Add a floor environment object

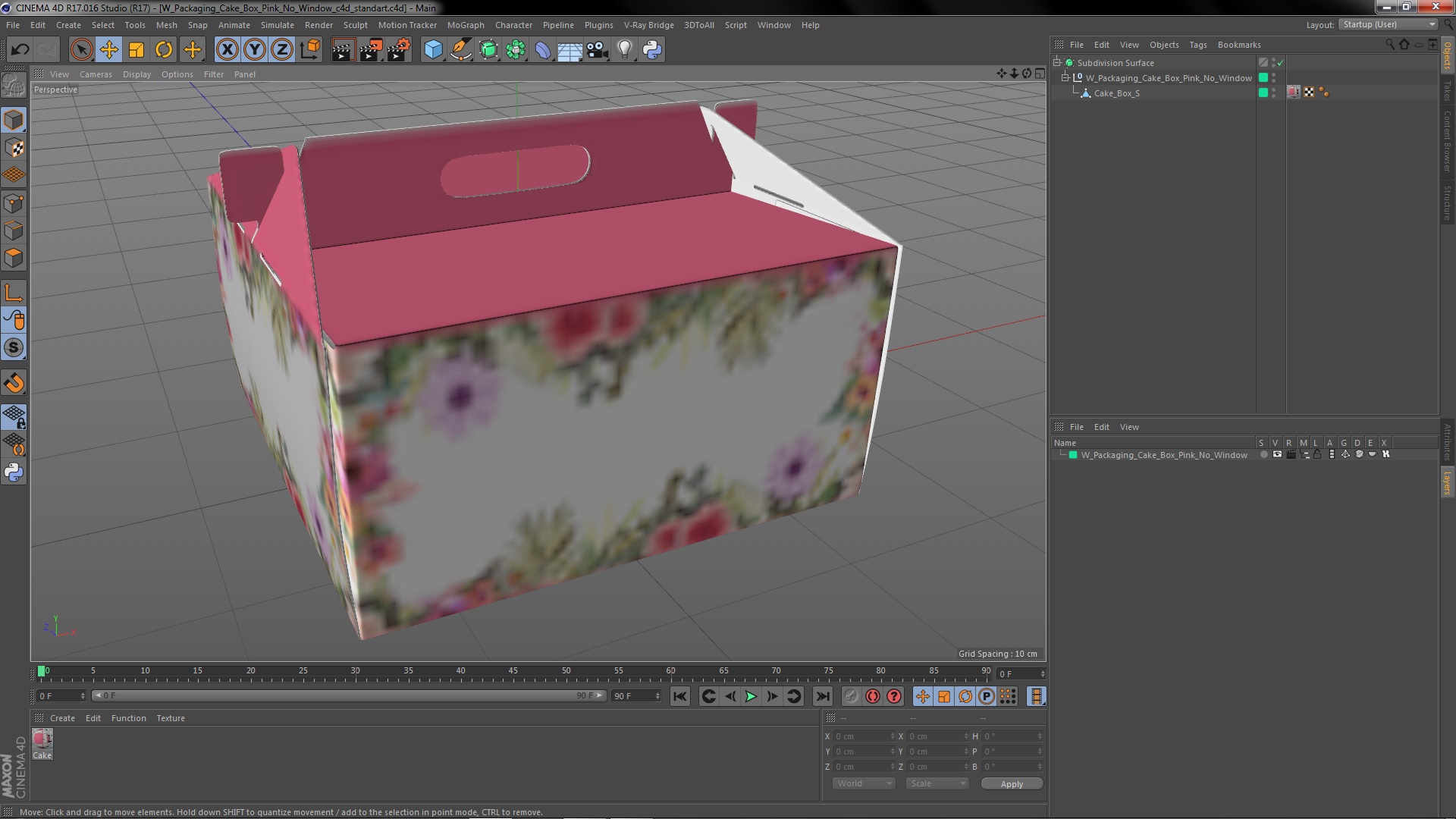point(570,50)
